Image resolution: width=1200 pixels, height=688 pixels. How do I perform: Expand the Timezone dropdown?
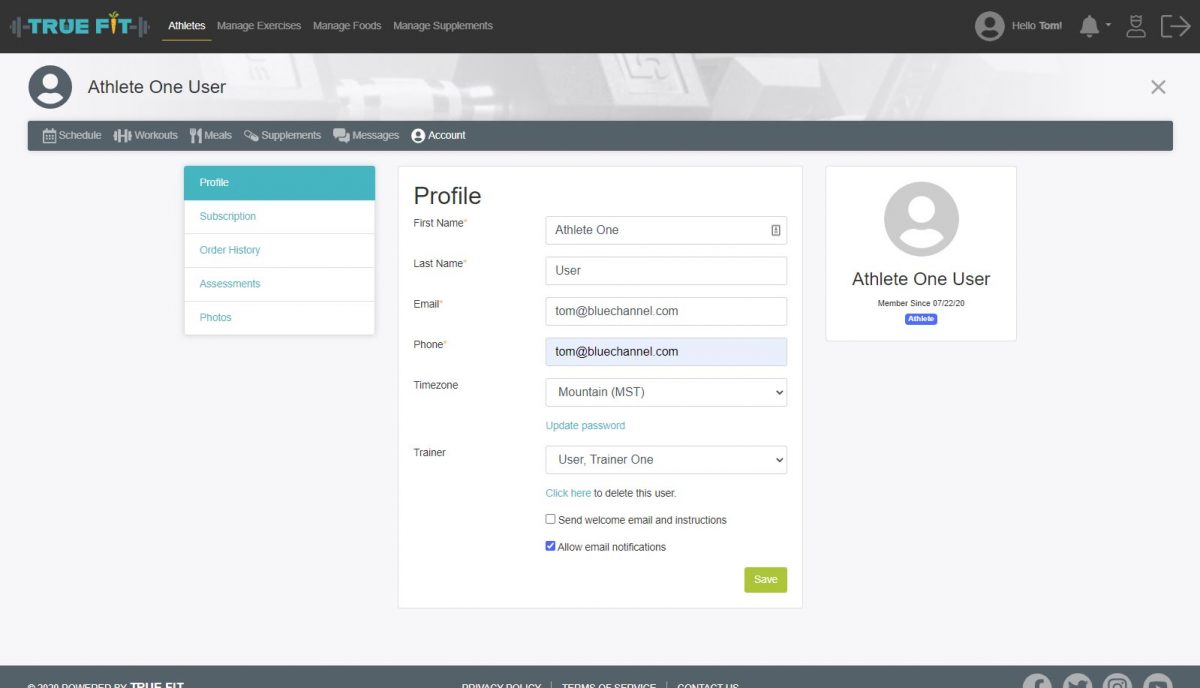pyautogui.click(x=666, y=392)
